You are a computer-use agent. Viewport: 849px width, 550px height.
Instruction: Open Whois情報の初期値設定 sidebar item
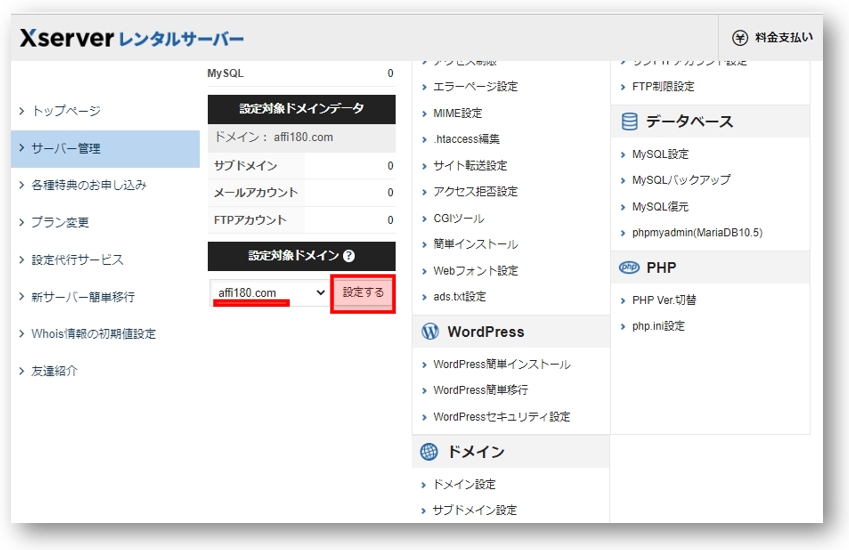pyautogui.click(x=93, y=334)
